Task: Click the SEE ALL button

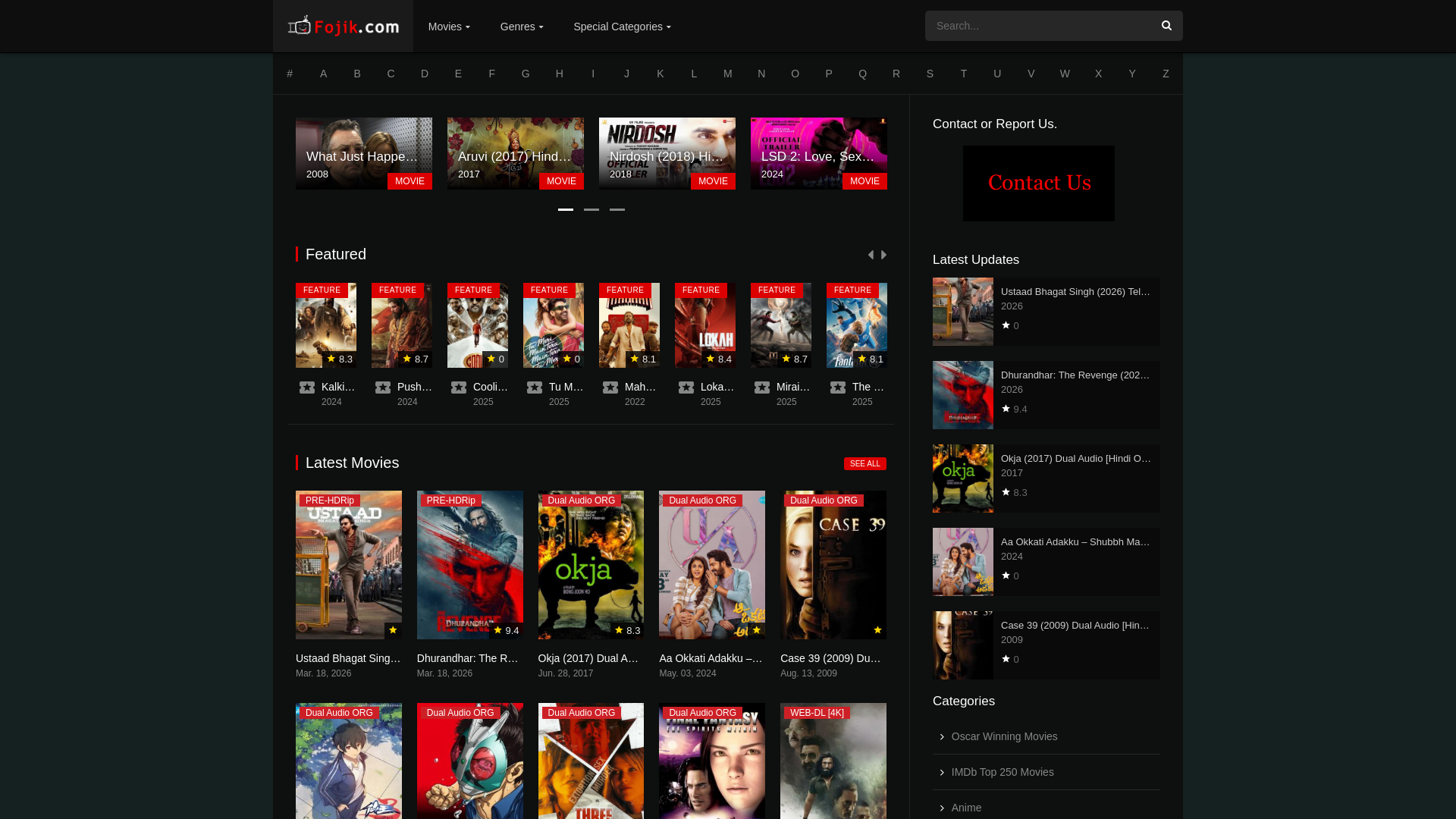Action: coord(864,463)
